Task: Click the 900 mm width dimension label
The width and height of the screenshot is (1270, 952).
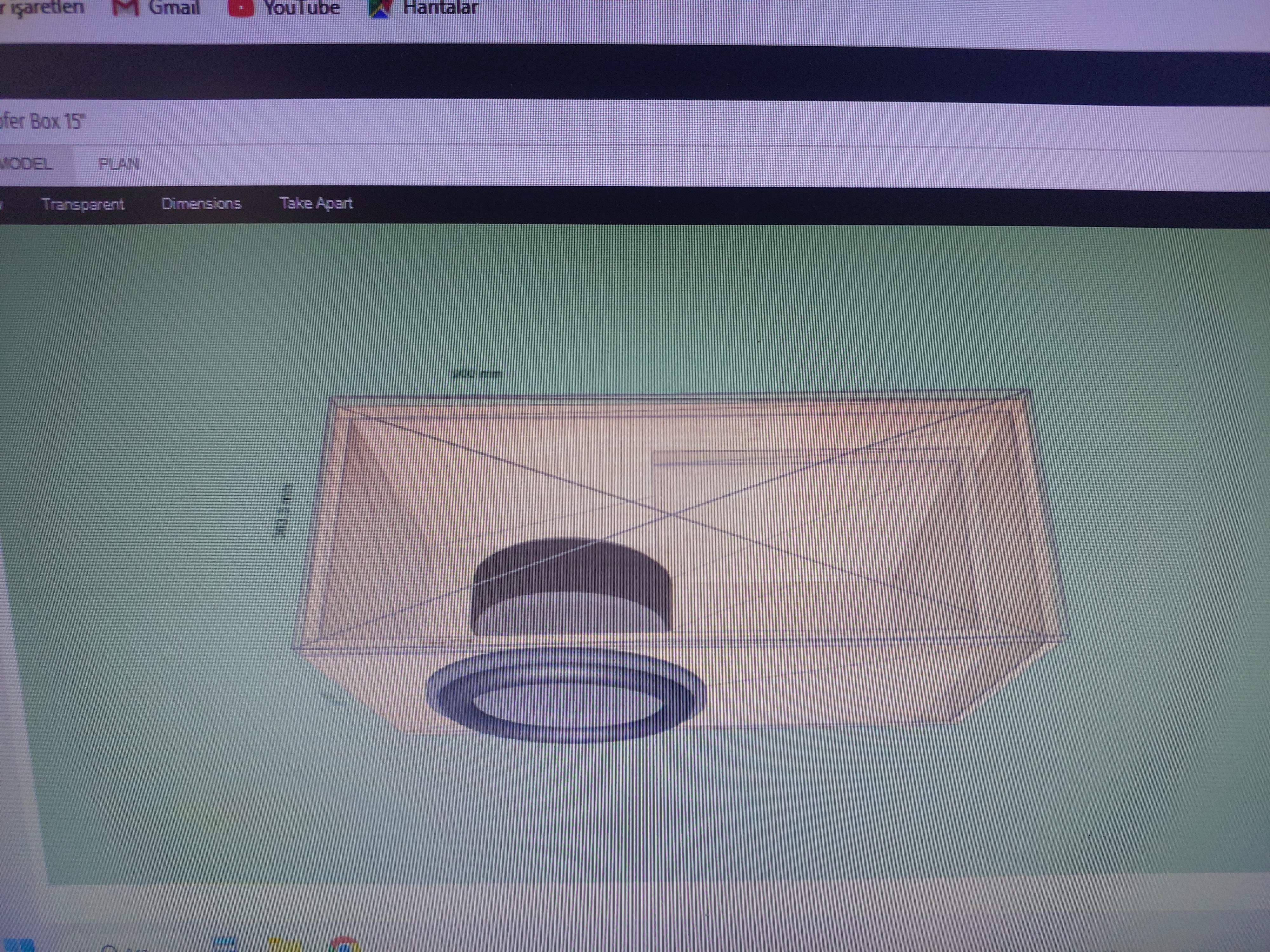Action: click(x=478, y=374)
